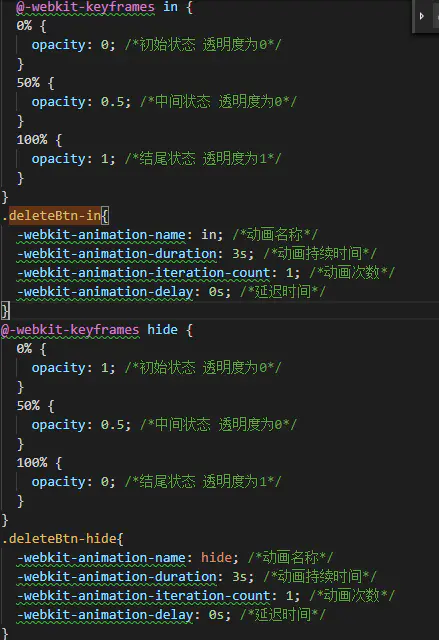Click the highlighted closing brace of .deleteBtn-in
439x640 pixels.
click(5, 311)
